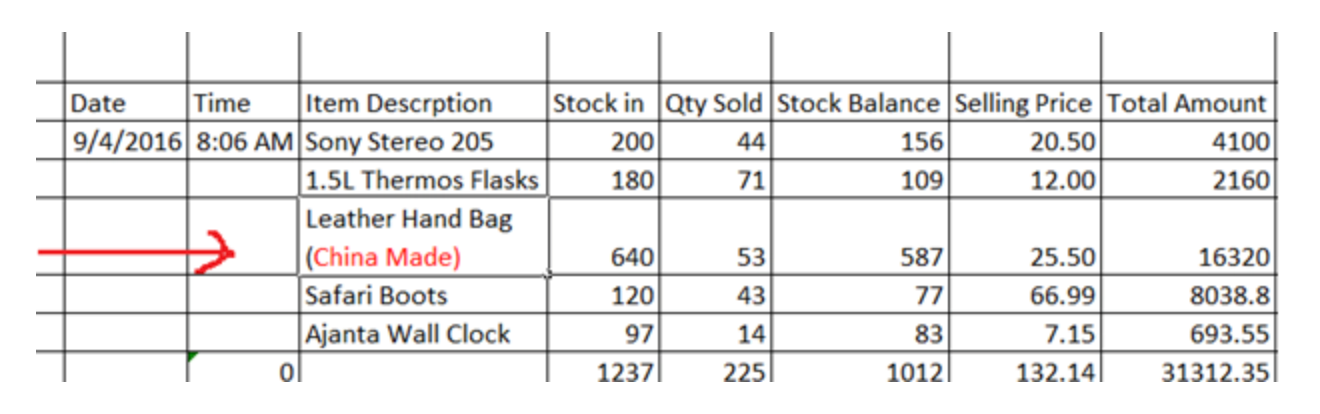The width and height of the screenshot is (1320, 414).
Task: Select the Total Amount header cell
Action: tap(1188, 103)
